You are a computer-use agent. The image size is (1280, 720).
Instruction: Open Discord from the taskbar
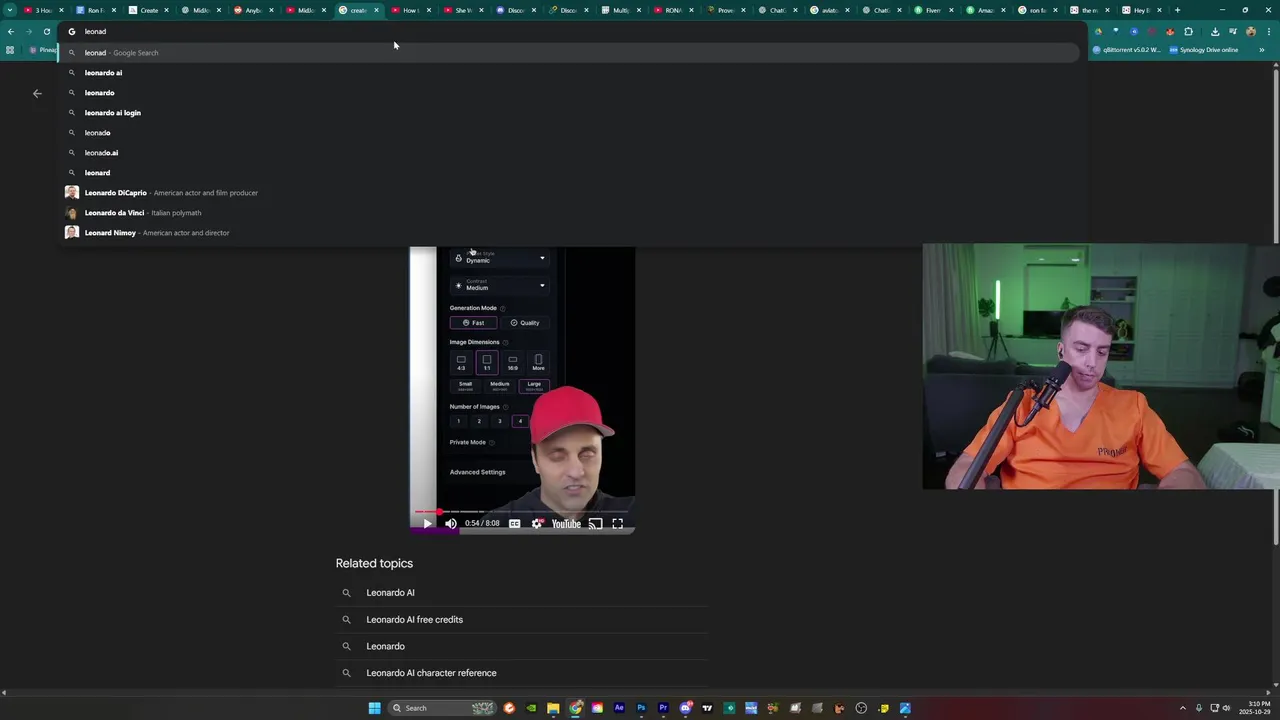(x=685, y=708)
